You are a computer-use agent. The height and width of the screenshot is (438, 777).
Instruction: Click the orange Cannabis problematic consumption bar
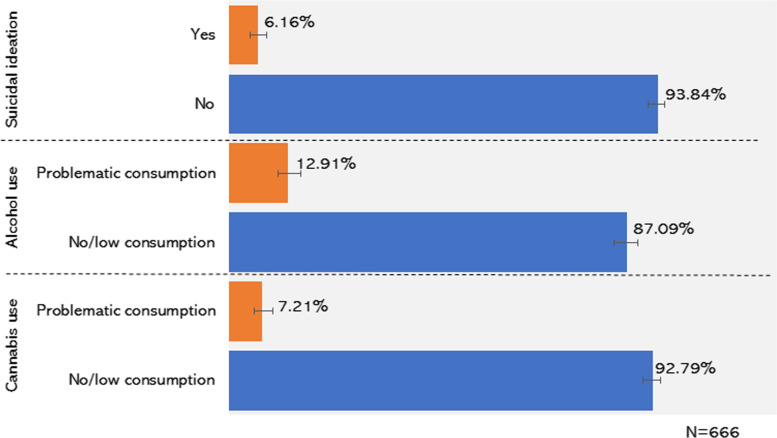[245, 311]
